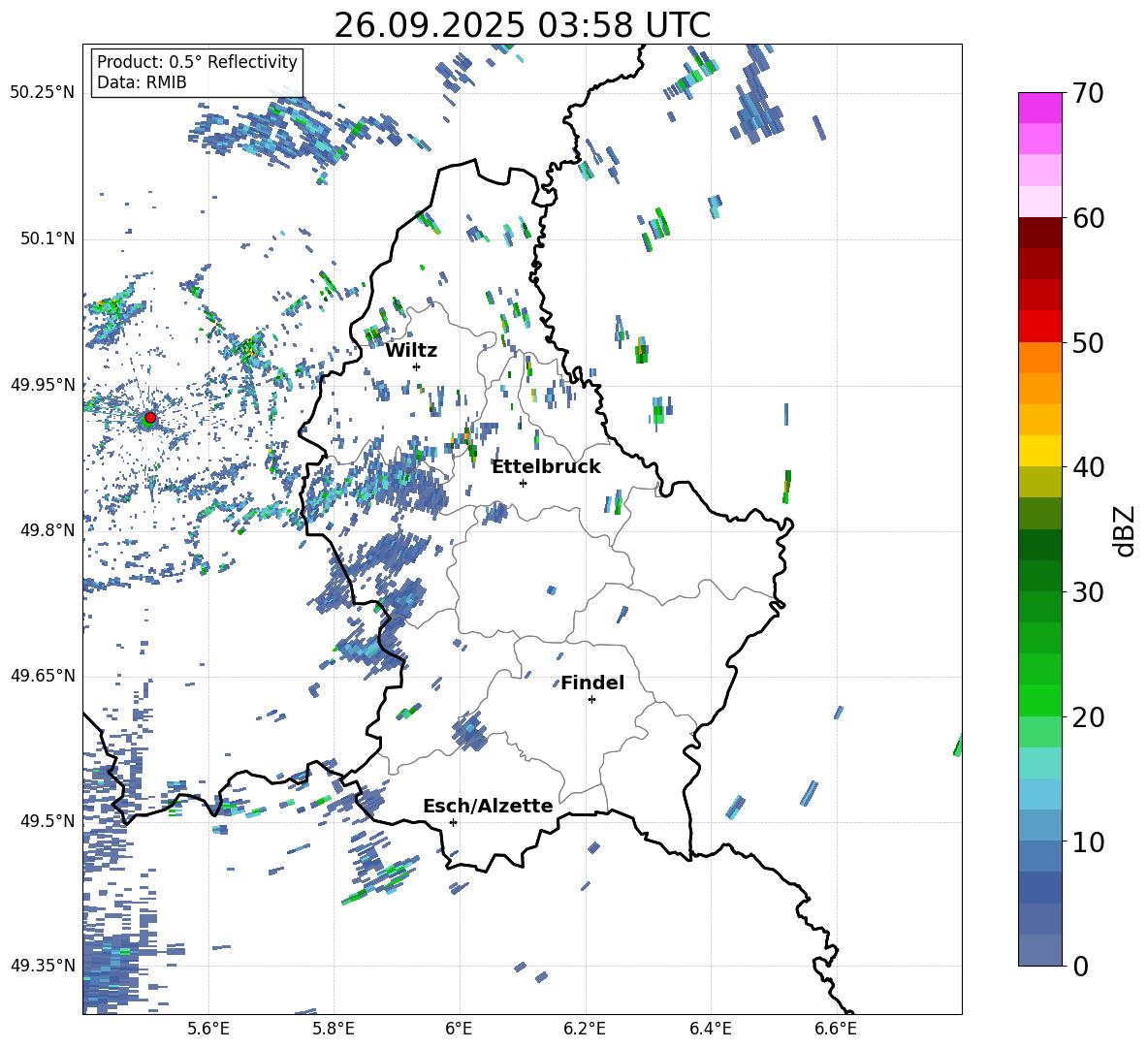
Task: Click the Findel city label
Action: (x=592, y=683)
